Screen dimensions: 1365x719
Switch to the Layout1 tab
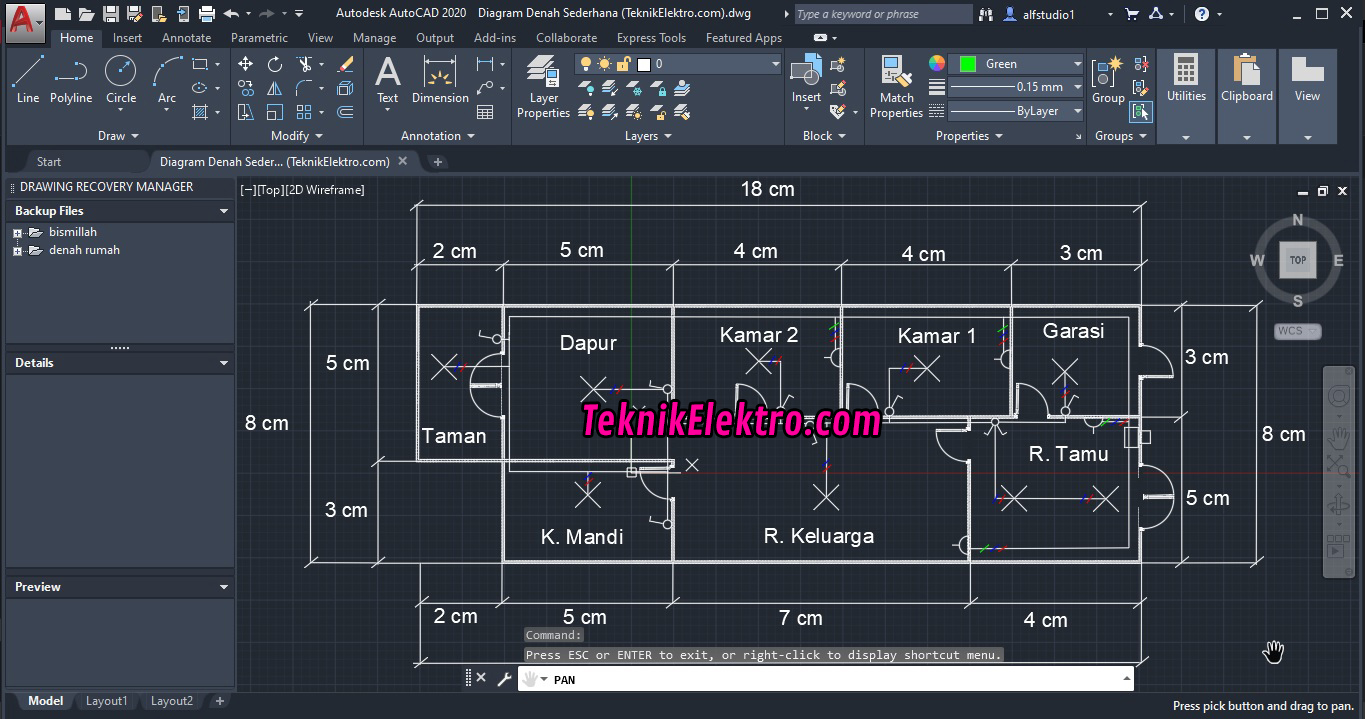pyautogui.click(x=106, y=701)
